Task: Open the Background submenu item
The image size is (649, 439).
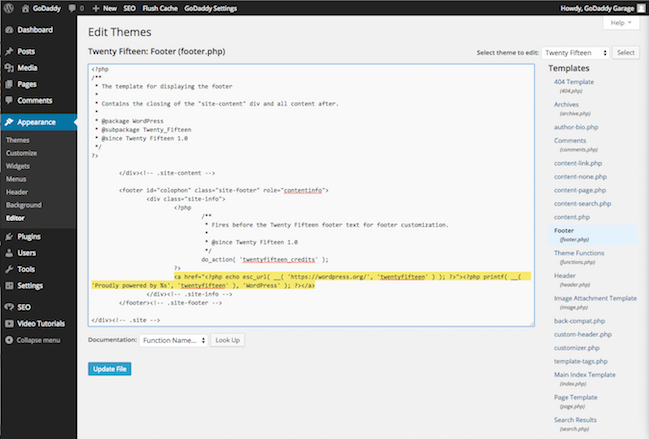Action: pyautogui.click(x=24, y=205)
